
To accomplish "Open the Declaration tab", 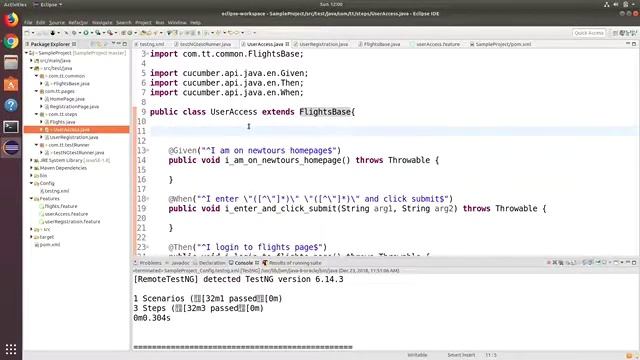I will click(x=212, y=263).
